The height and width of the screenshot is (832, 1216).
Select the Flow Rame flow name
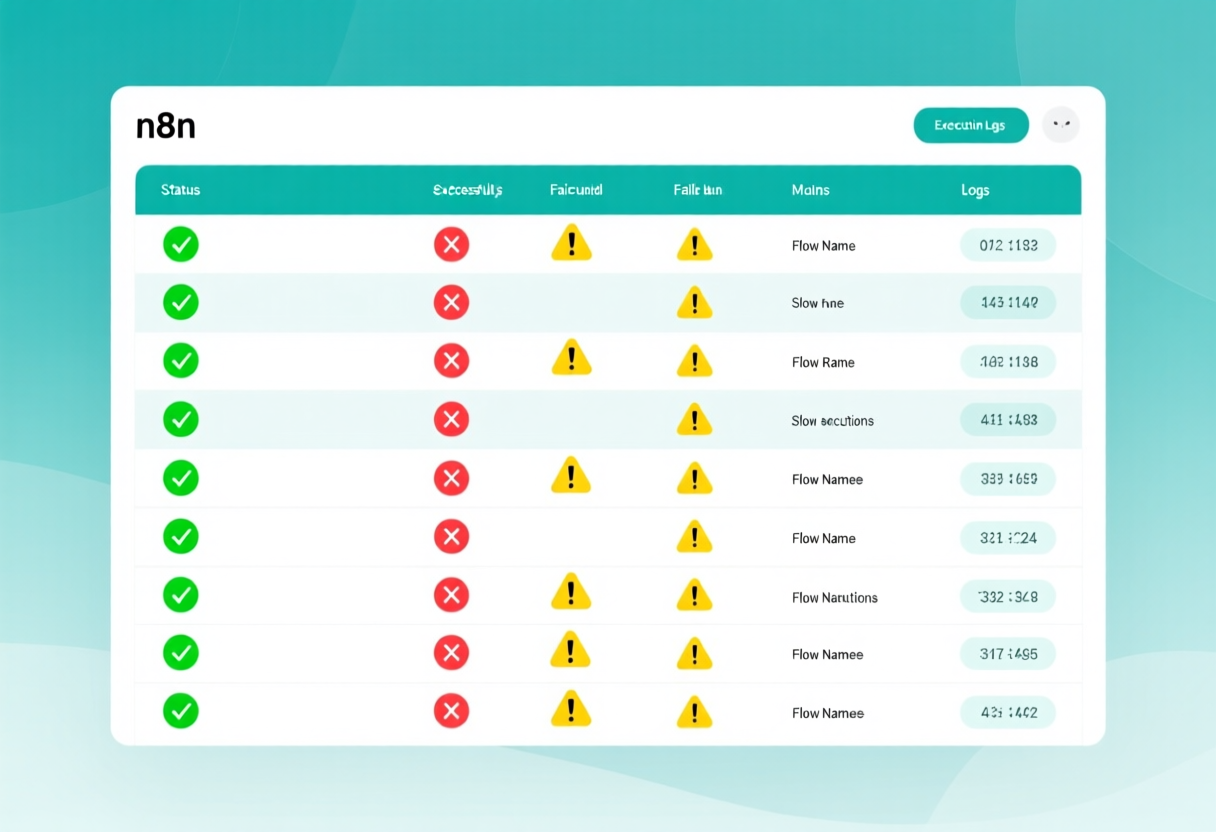pos(823,362)
